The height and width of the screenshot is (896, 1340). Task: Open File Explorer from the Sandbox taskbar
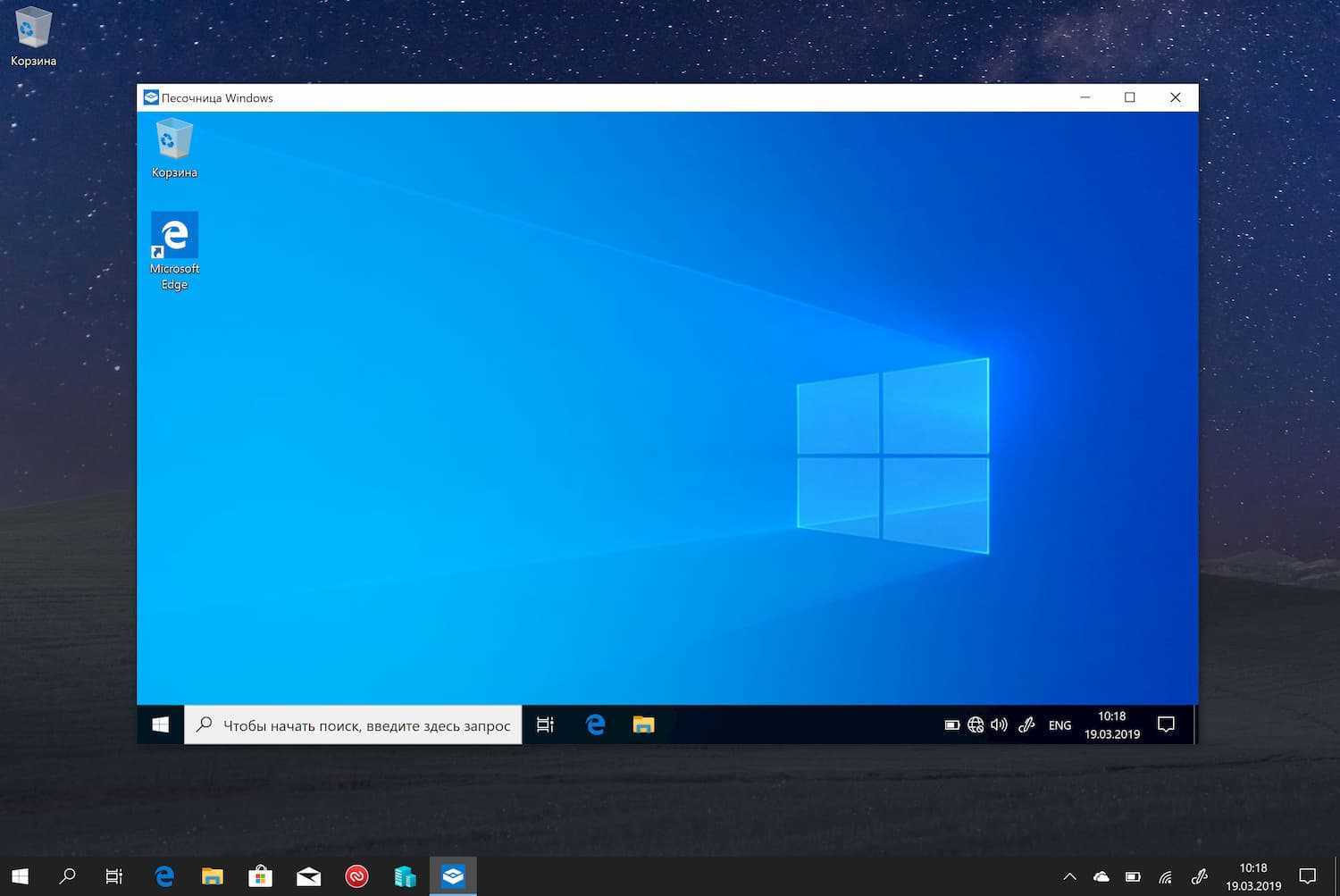[x=643, y=724]
